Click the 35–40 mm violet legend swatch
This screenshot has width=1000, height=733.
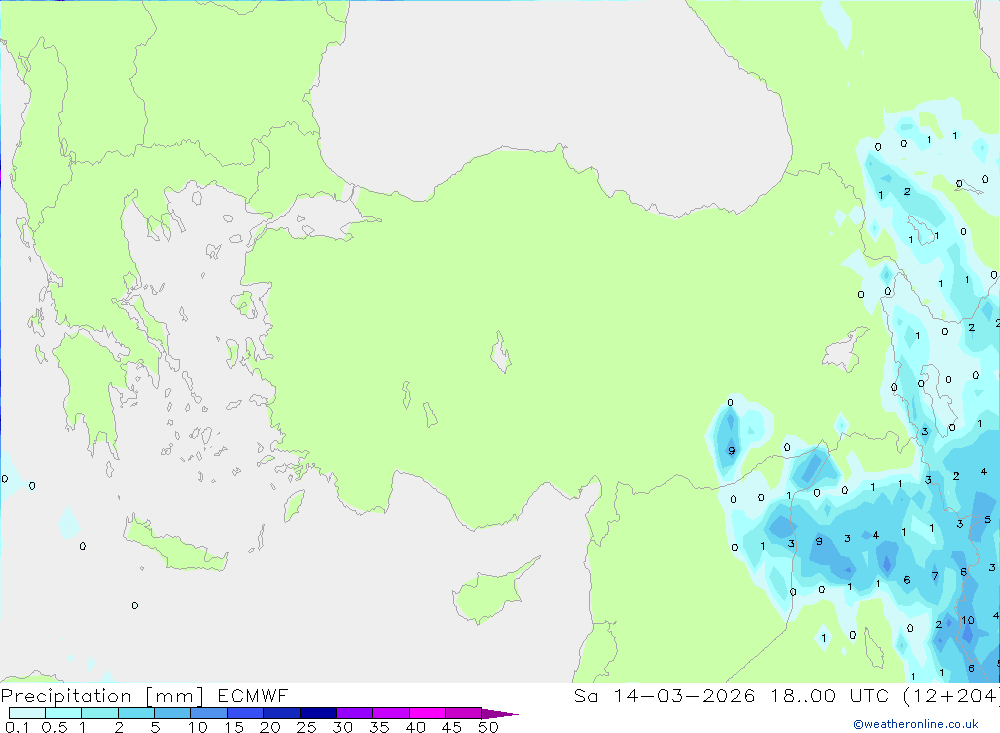point(391,713)
